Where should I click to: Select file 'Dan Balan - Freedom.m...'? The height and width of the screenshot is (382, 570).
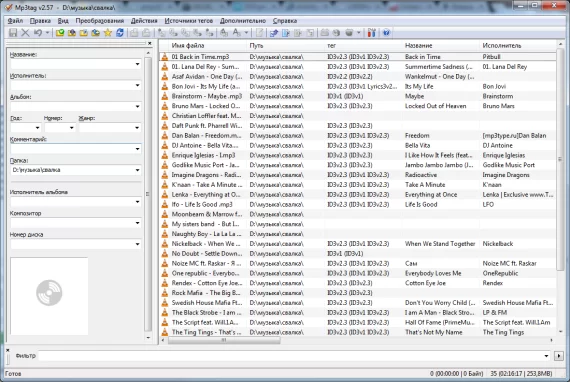[x=206, y=136]
